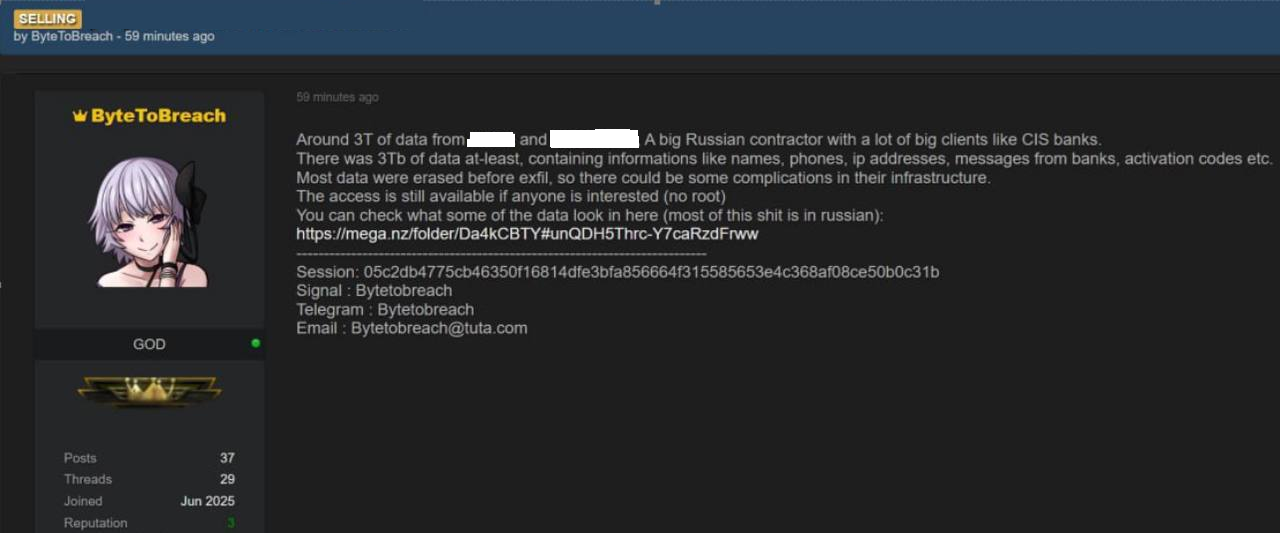Open ByteToBreach author link in thread header
This screenshot has height=533, width=1280.
click(71, 36)
